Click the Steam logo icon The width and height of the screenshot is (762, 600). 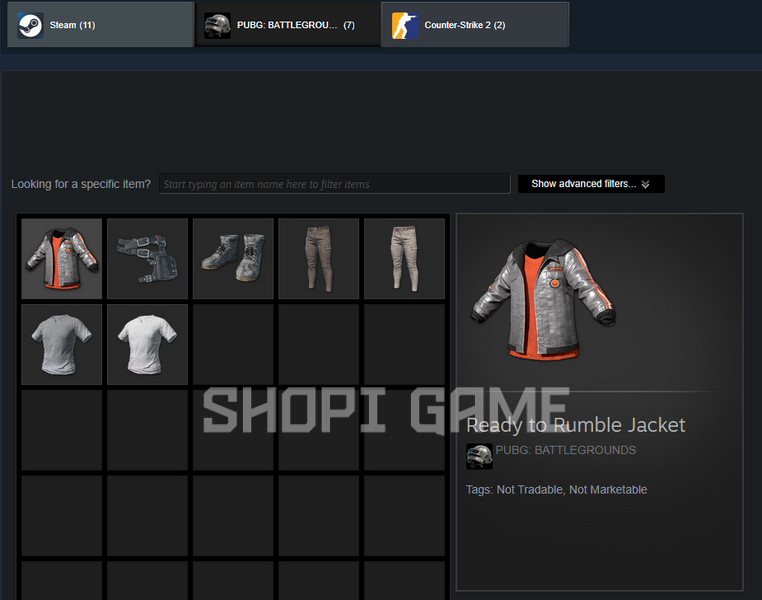click(x=31, y=25)
